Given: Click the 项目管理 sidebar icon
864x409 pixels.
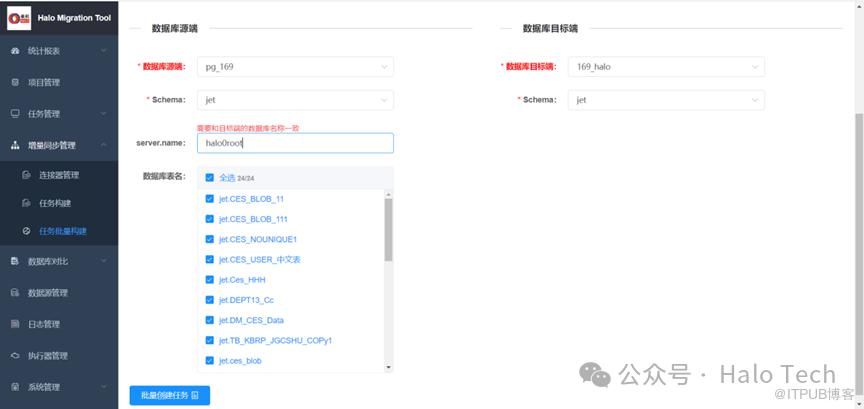Looking at the screenshot, I should click(x=15, y=82).
